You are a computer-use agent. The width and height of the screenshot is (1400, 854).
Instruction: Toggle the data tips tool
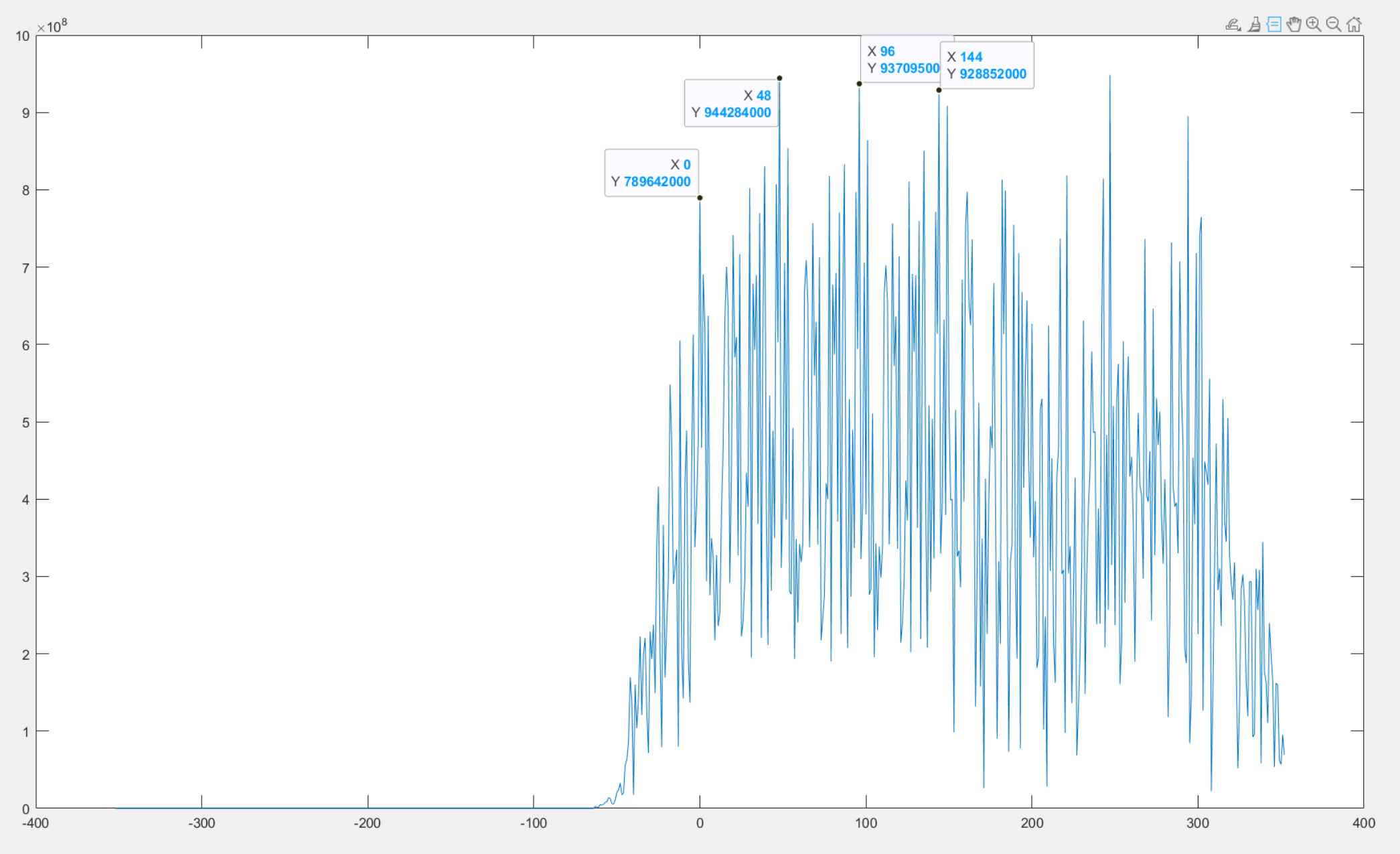pos(1274,25)
